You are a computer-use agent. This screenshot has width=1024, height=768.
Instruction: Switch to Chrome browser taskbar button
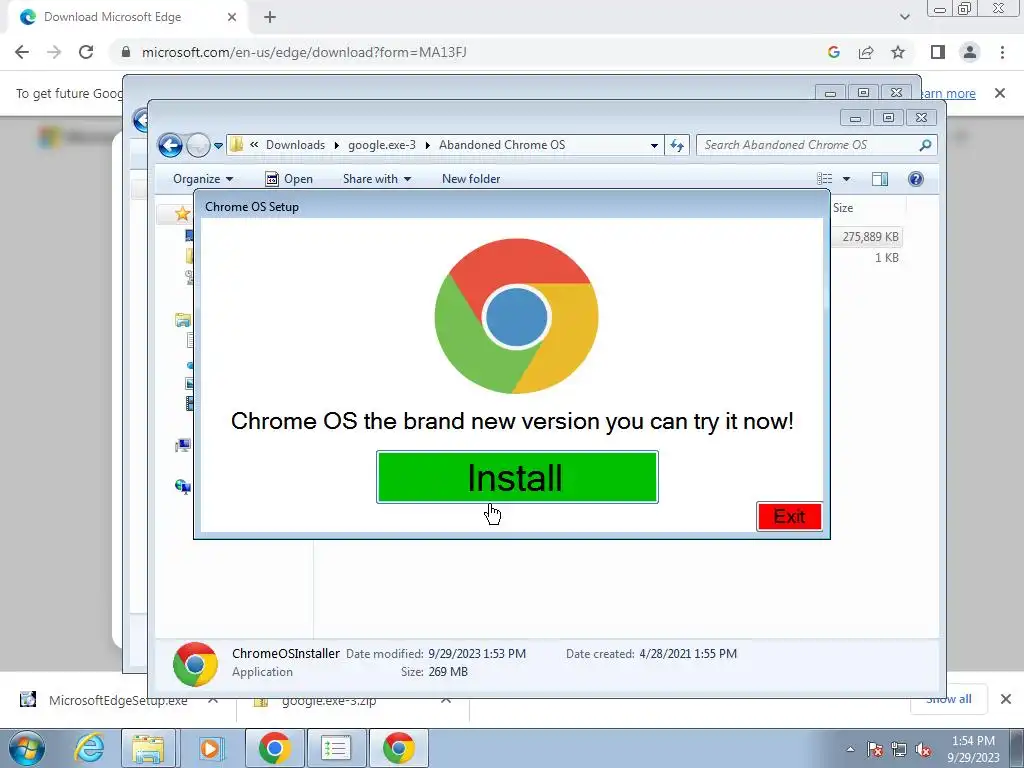[274, 748]
